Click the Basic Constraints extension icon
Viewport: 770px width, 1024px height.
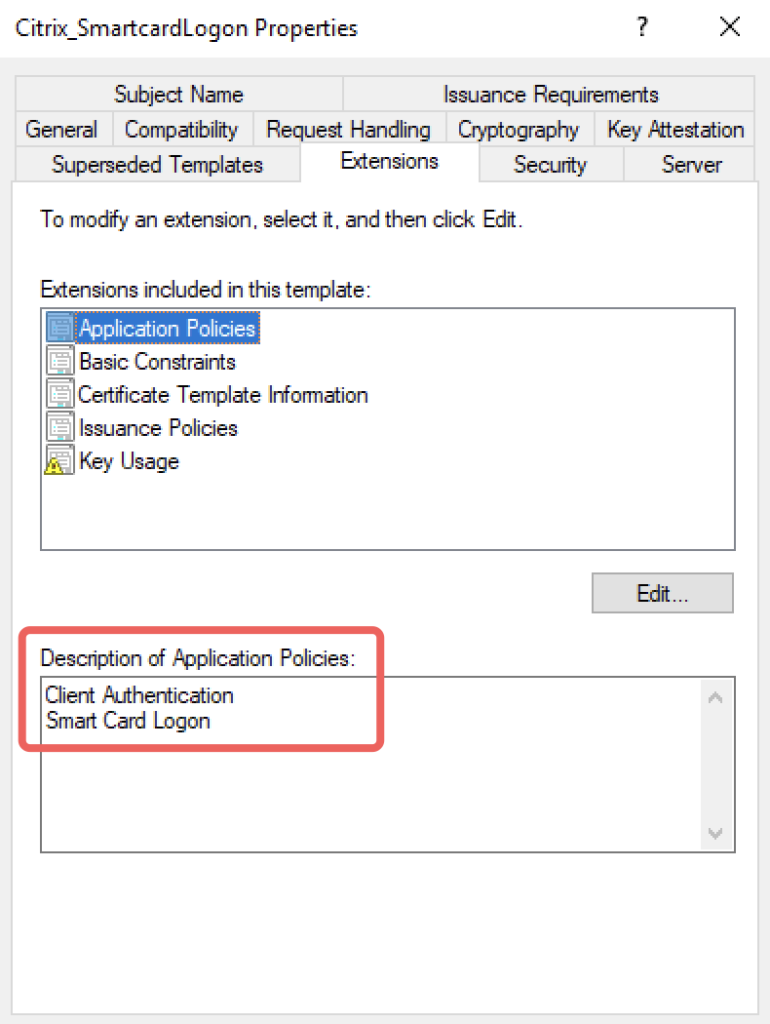pos(60,361)
